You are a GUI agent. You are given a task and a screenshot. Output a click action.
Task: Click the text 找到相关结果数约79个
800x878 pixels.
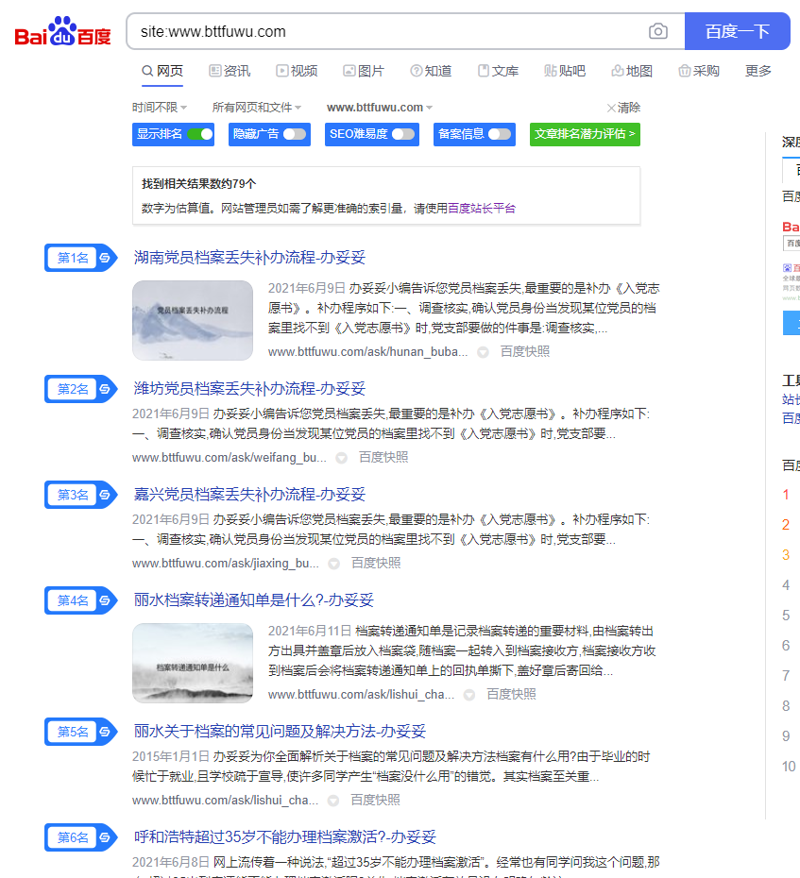pos(199,184)
